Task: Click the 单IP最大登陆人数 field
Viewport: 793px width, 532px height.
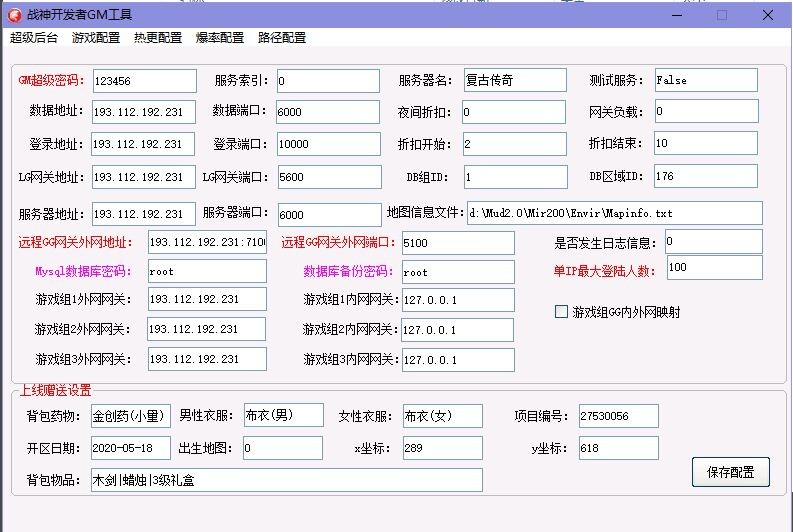Action: tap(713, 268)
